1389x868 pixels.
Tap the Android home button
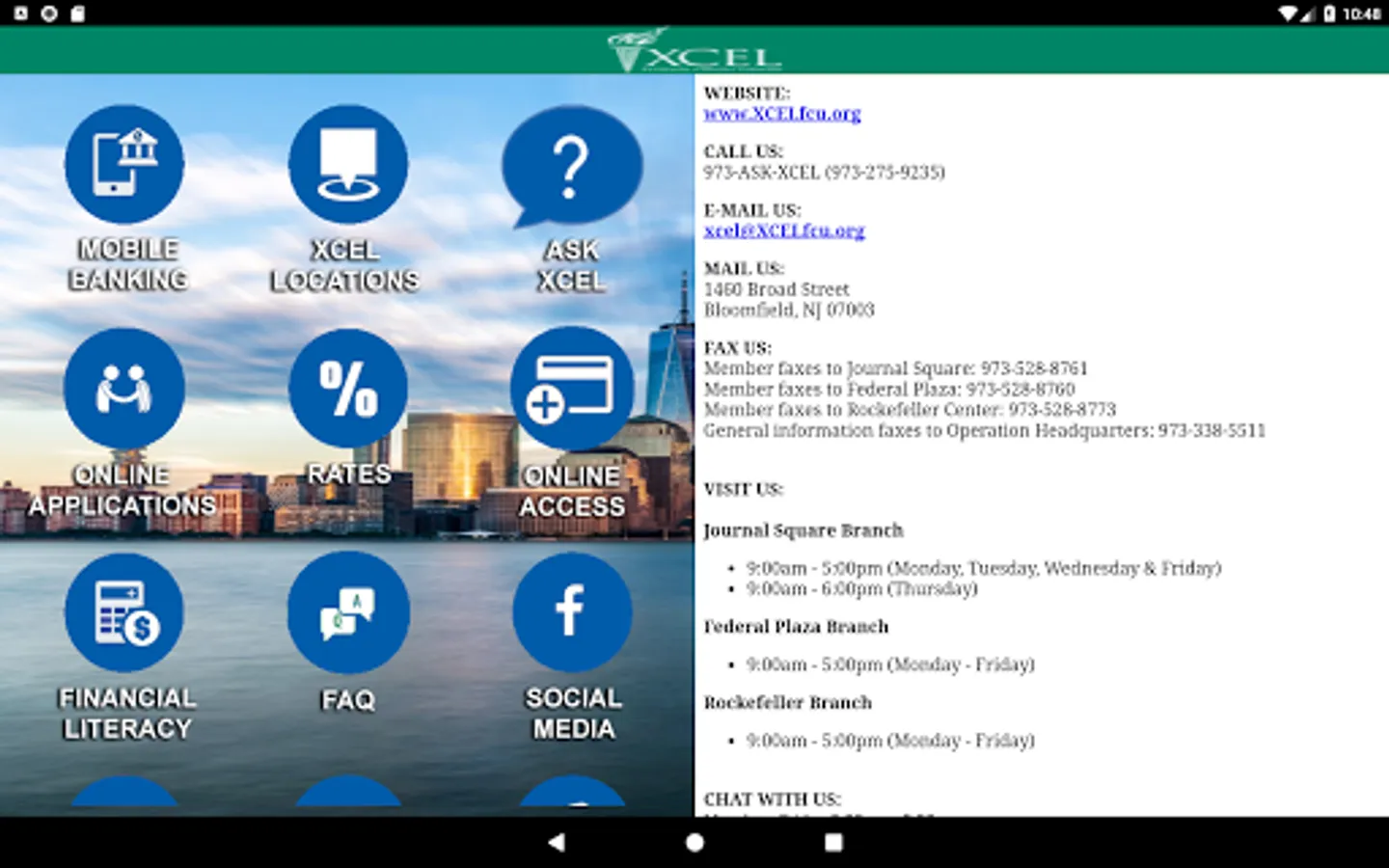[694, 842]
